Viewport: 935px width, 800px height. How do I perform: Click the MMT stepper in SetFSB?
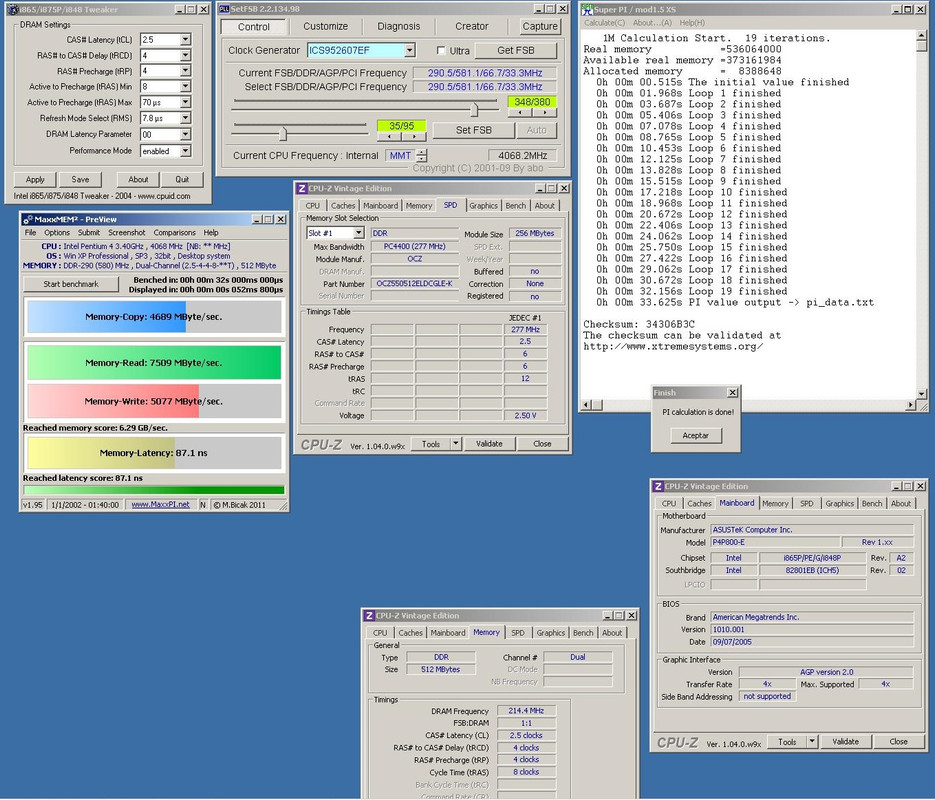422,156
